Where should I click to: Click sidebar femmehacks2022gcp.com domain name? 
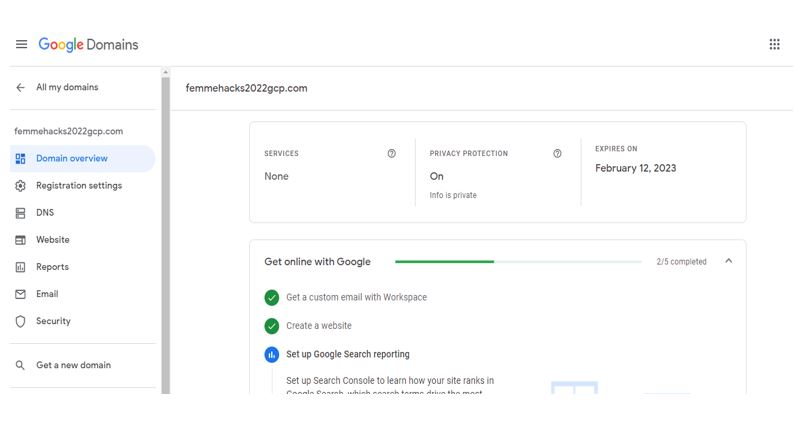68,131
